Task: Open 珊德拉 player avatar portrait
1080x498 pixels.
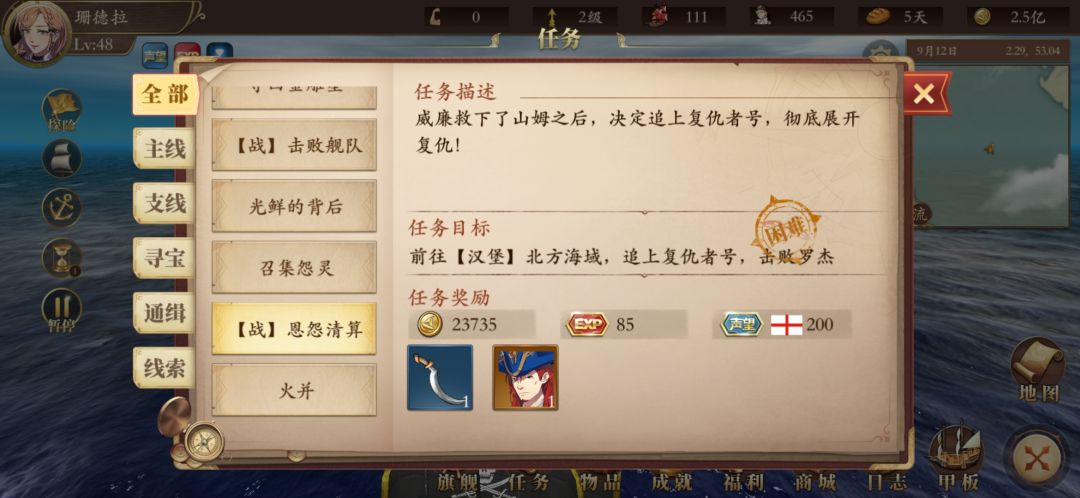Action: [36, 33]
